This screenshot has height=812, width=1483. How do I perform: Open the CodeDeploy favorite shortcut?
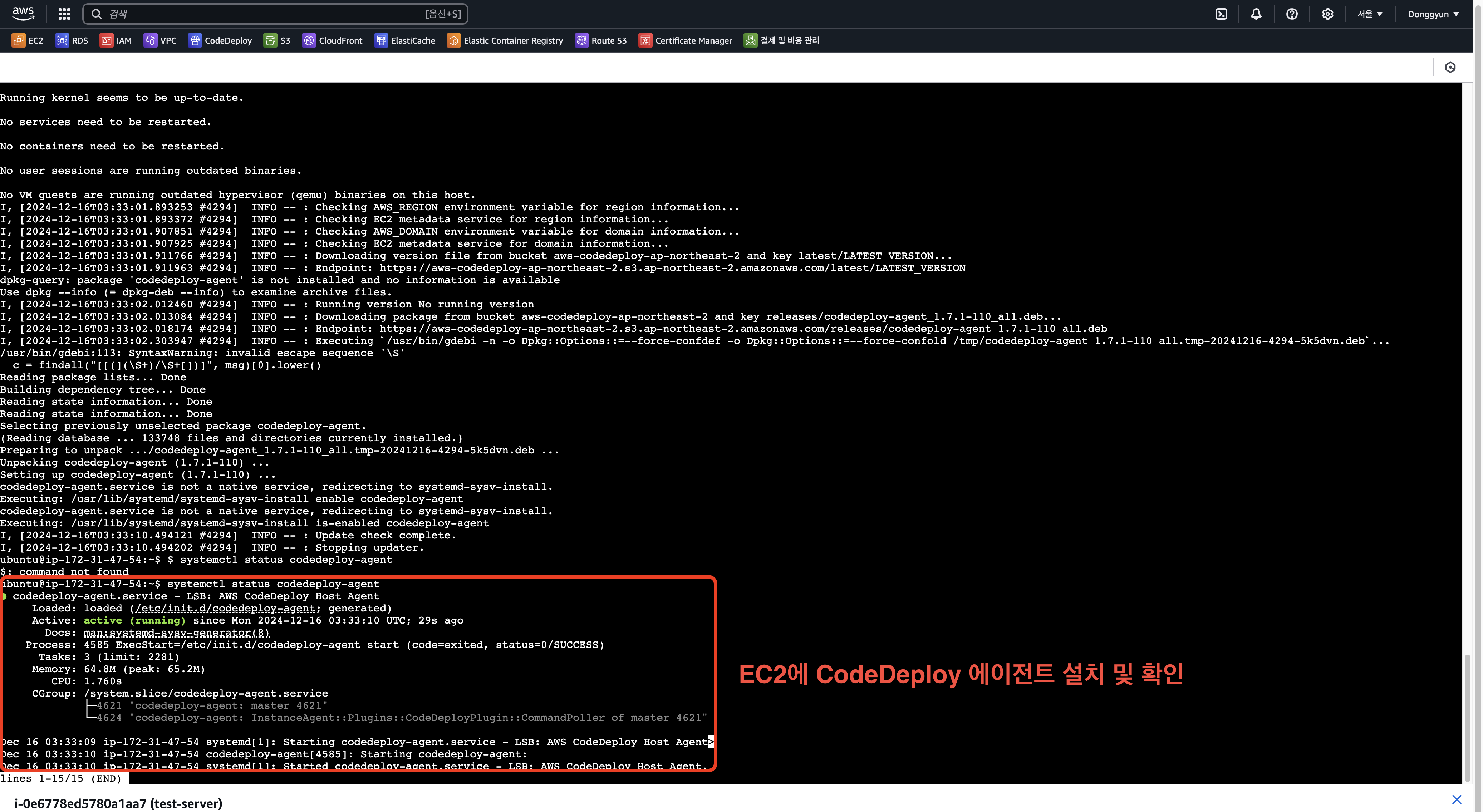click(220, 40)
